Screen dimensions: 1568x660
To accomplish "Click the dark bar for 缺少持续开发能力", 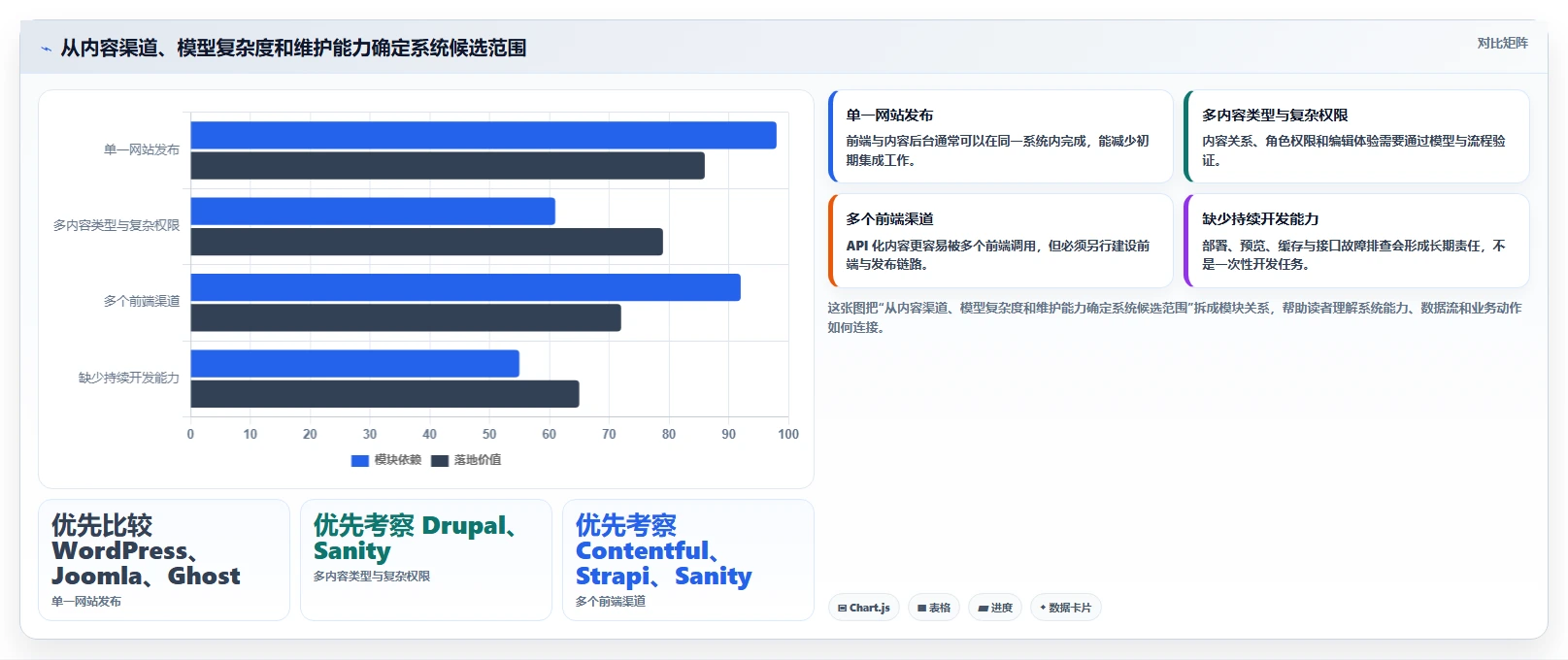I will click(385, 394).
